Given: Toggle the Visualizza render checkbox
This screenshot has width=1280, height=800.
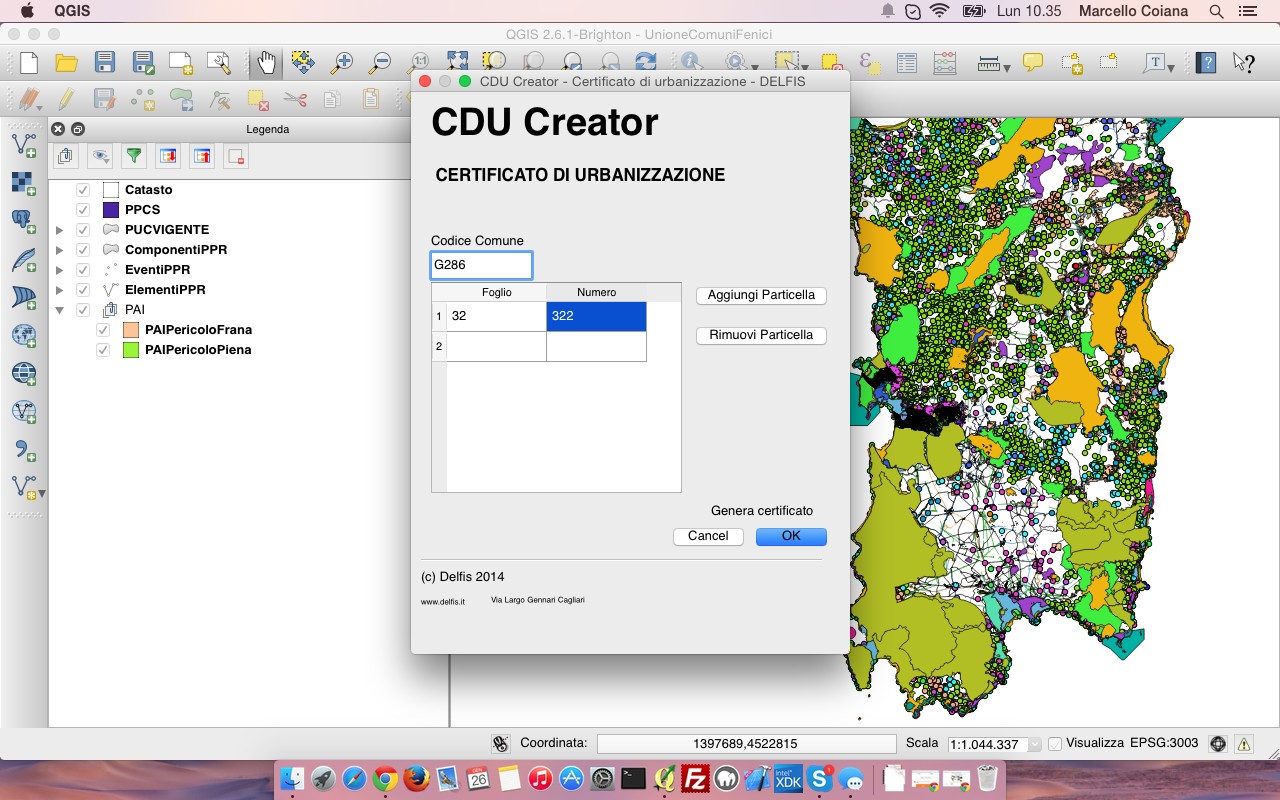Looking at the screenshot, I should [x=1055, y=744].
